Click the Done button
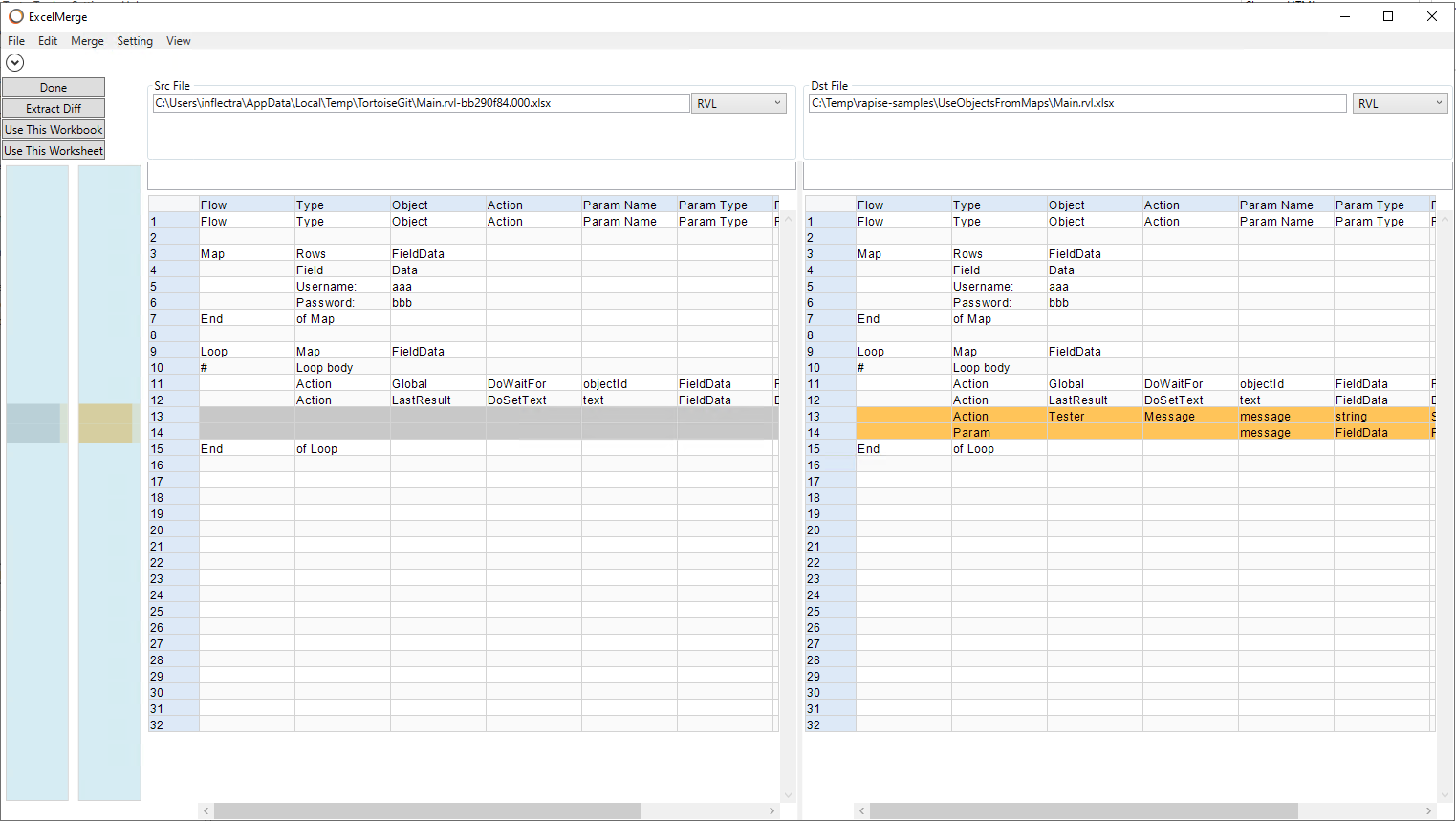The width and height of the screenshot is (1456, 821). pyautogui.click(x=54, y=88)
